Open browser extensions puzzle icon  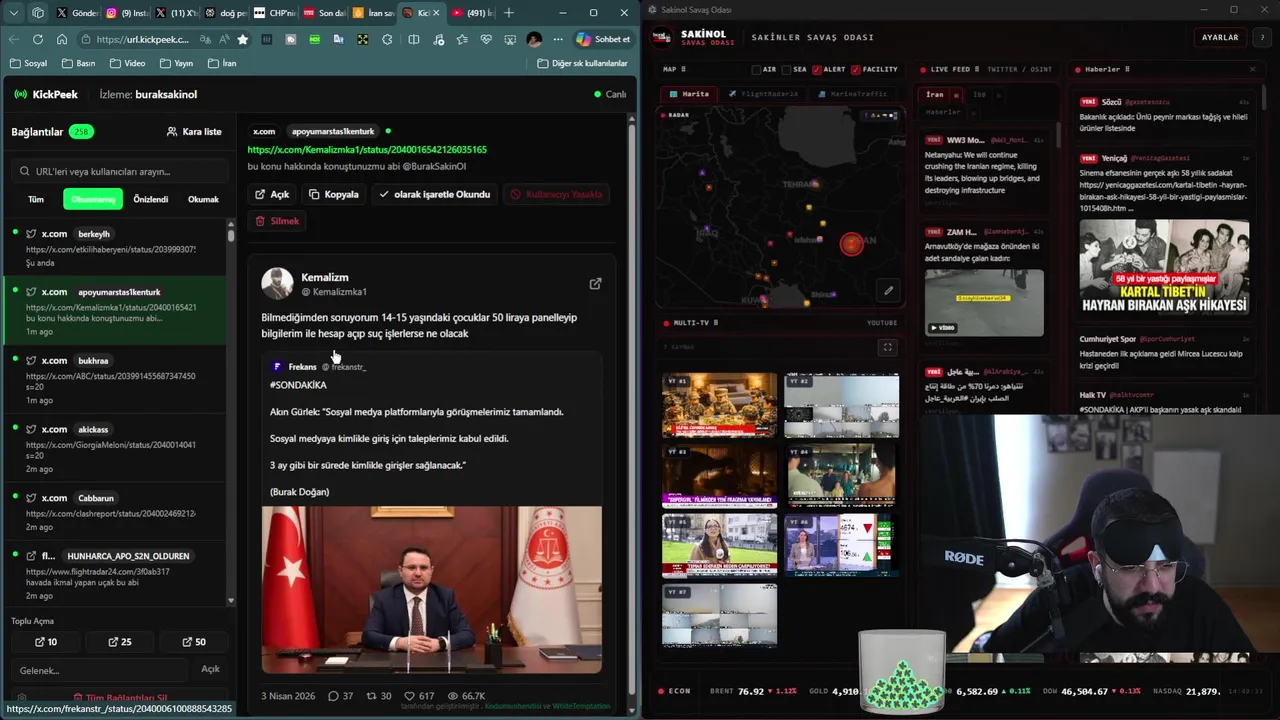point(387,39)
